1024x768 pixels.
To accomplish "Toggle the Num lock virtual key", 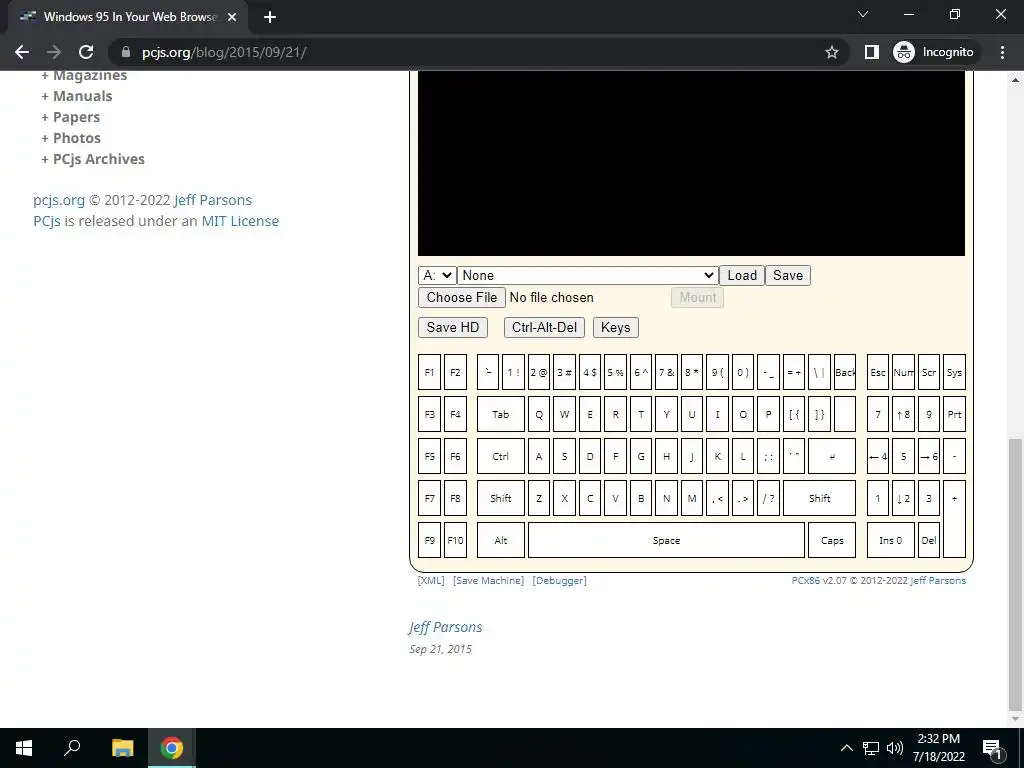I will 903,372.
